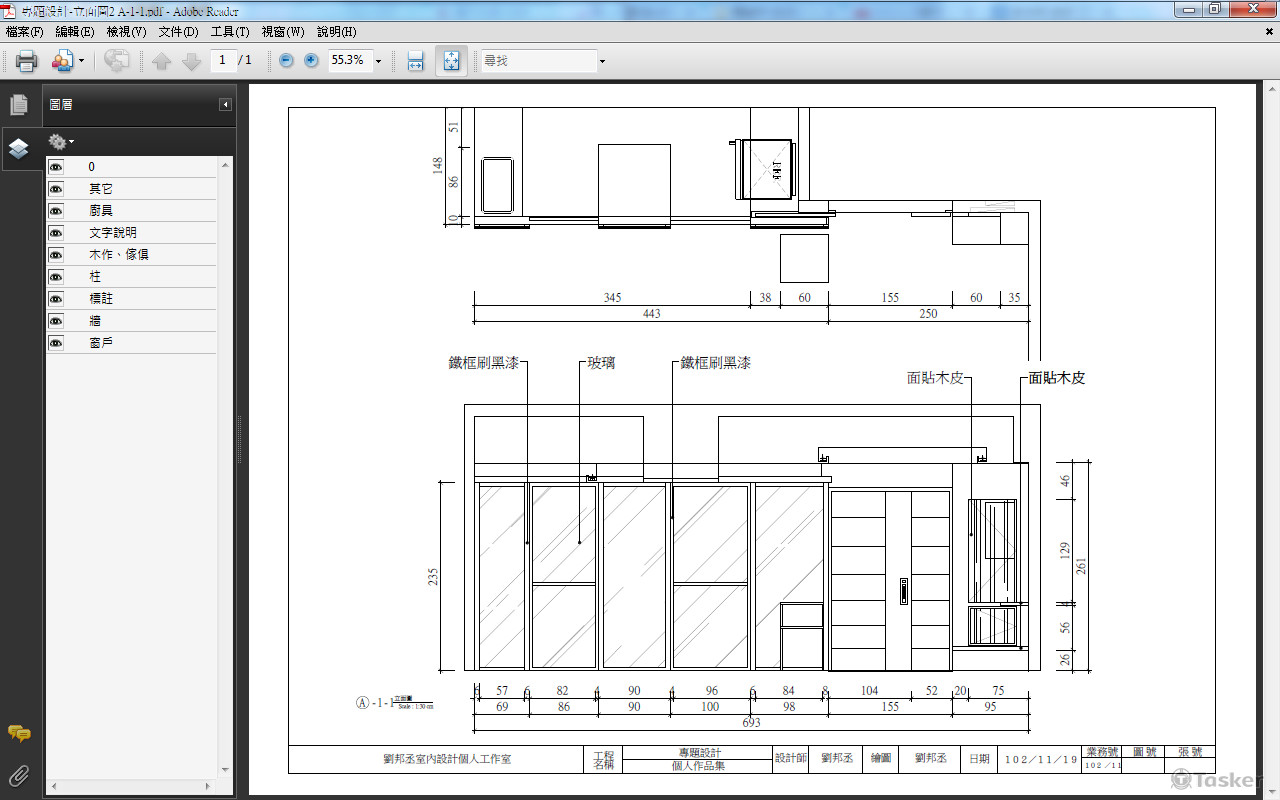Open the 檔案(F) menu

[x=25, y=32]
